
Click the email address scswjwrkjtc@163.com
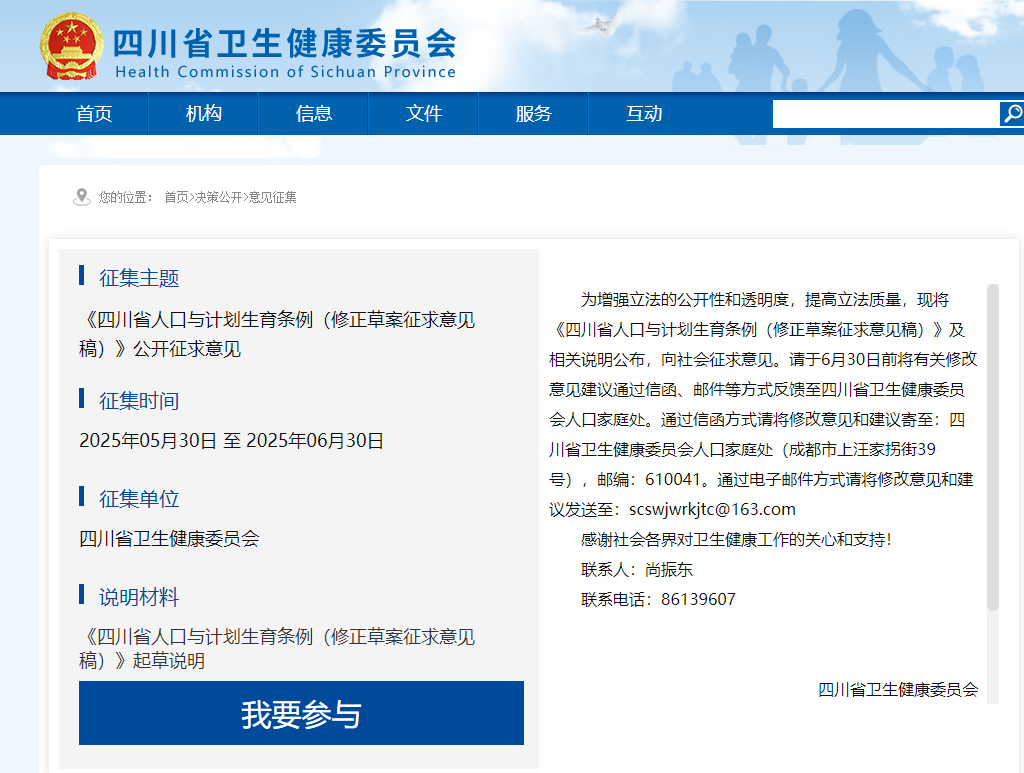tap(713, 509)
